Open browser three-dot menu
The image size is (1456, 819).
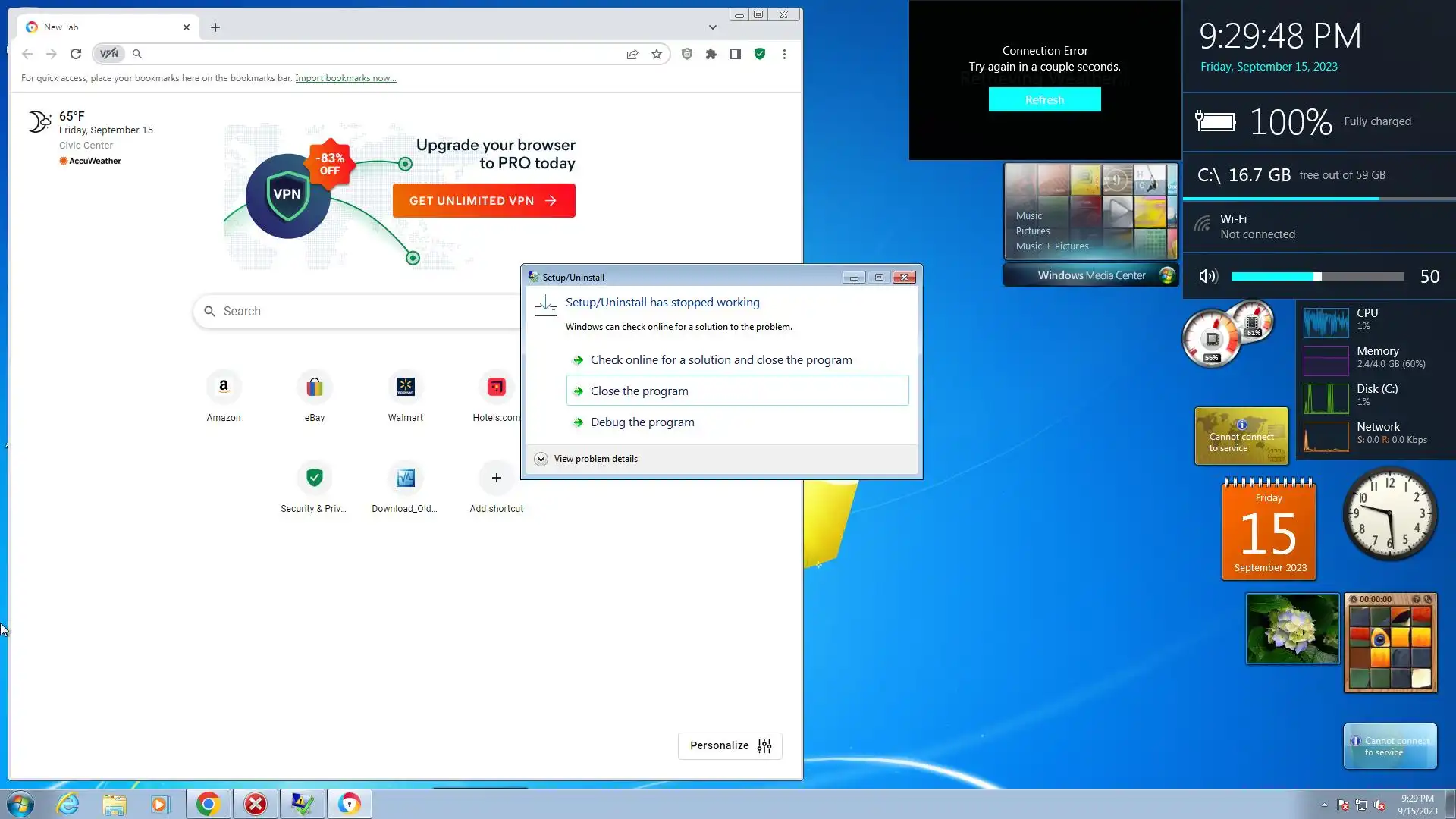click(784, 54)
